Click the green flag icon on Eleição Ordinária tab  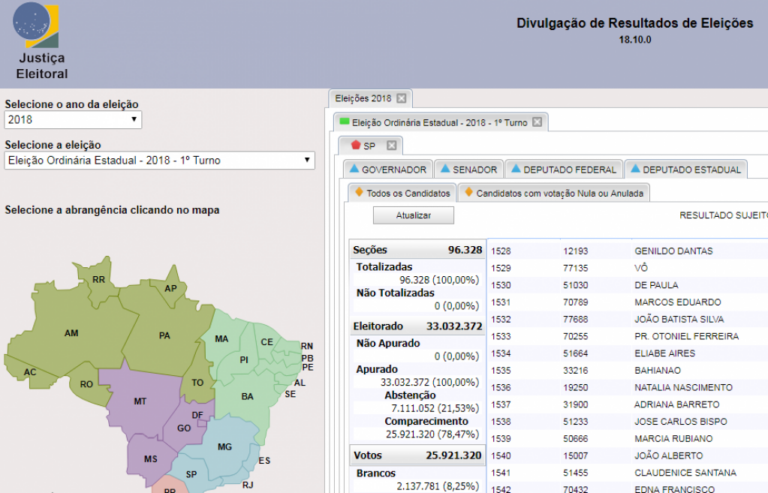pyautogui.click(x=344, y=121)
